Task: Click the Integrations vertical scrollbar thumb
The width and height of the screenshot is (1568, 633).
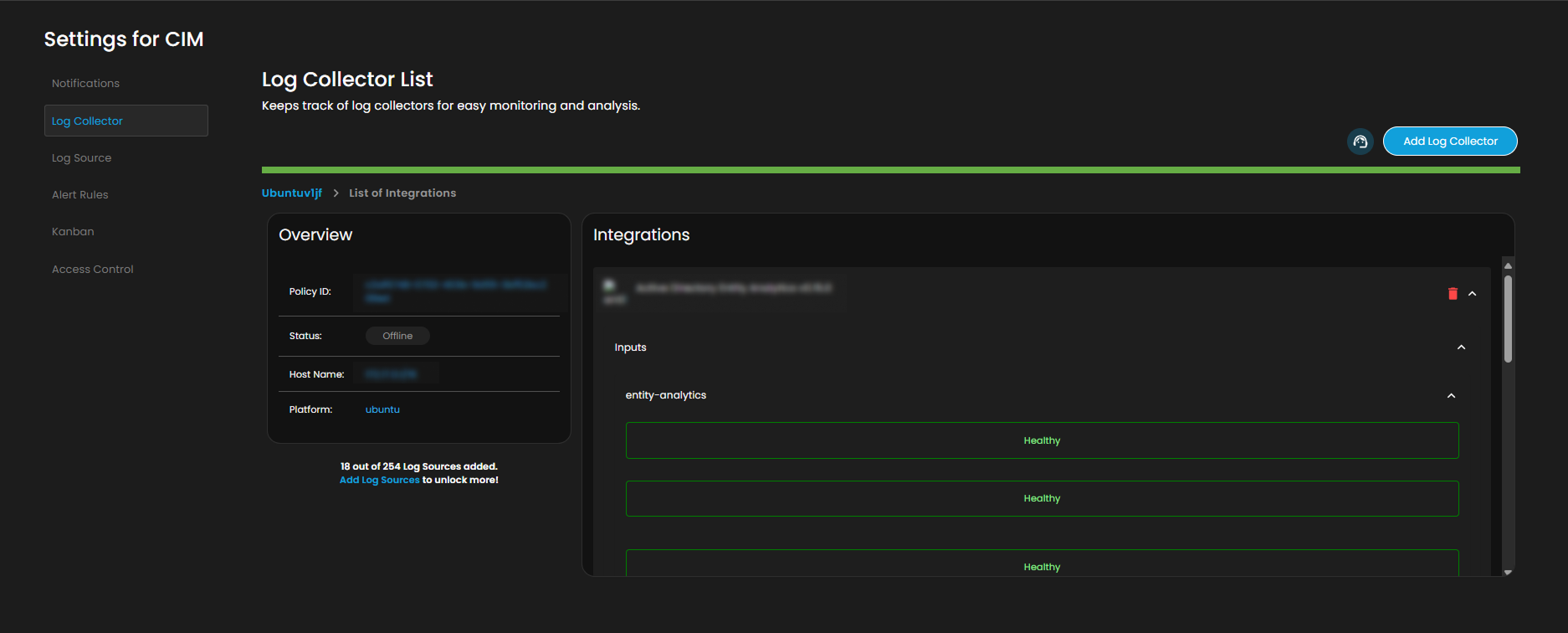Action: click(x=1508, y=318)
